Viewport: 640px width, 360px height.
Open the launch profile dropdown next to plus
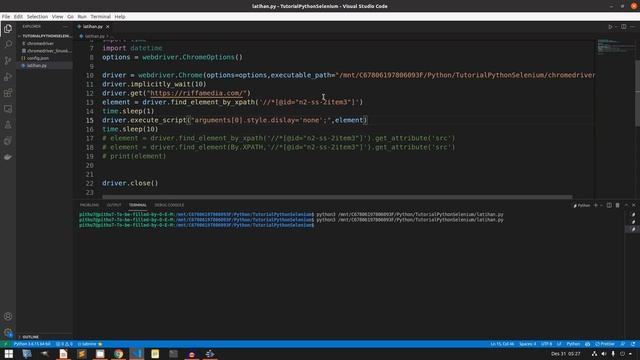(x=602, y=205)
